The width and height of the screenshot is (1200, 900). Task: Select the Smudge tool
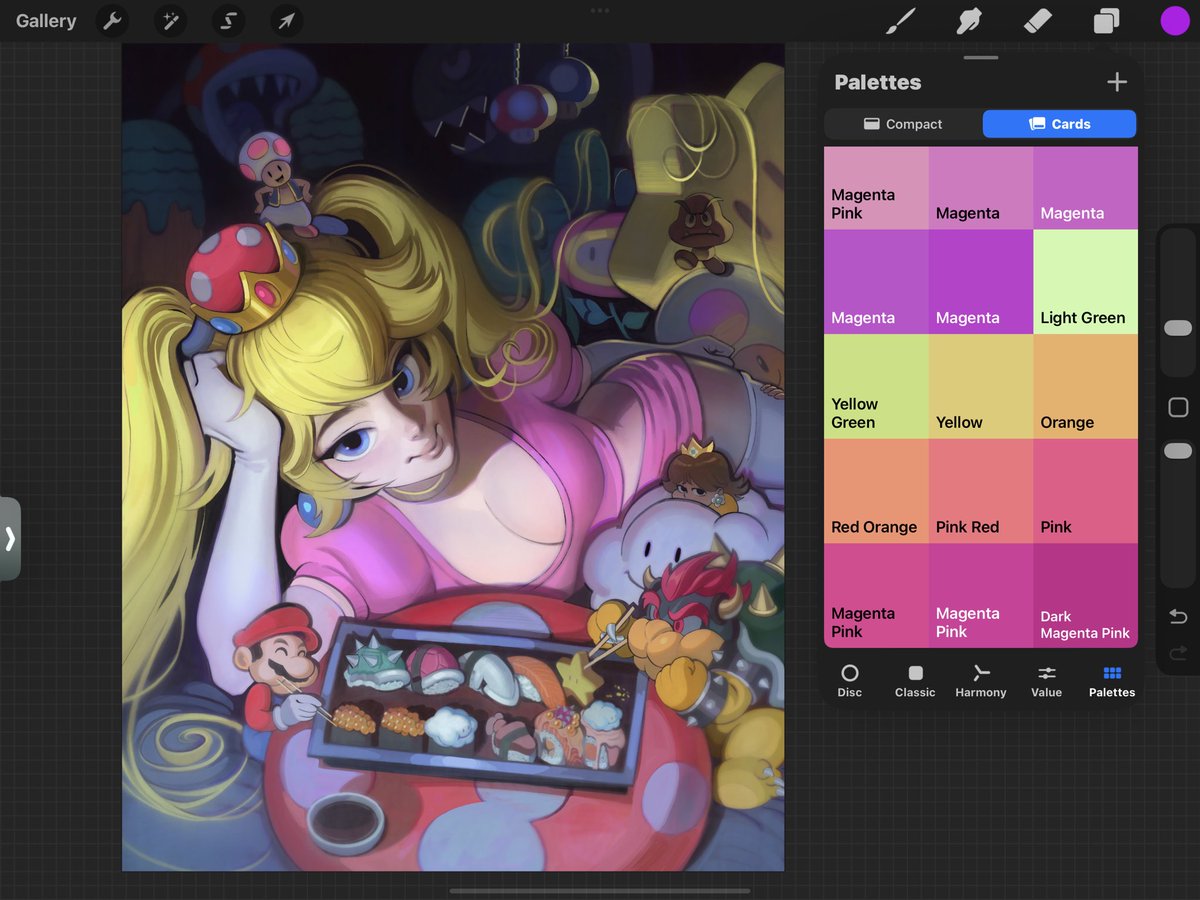click(x=969, y=21)
